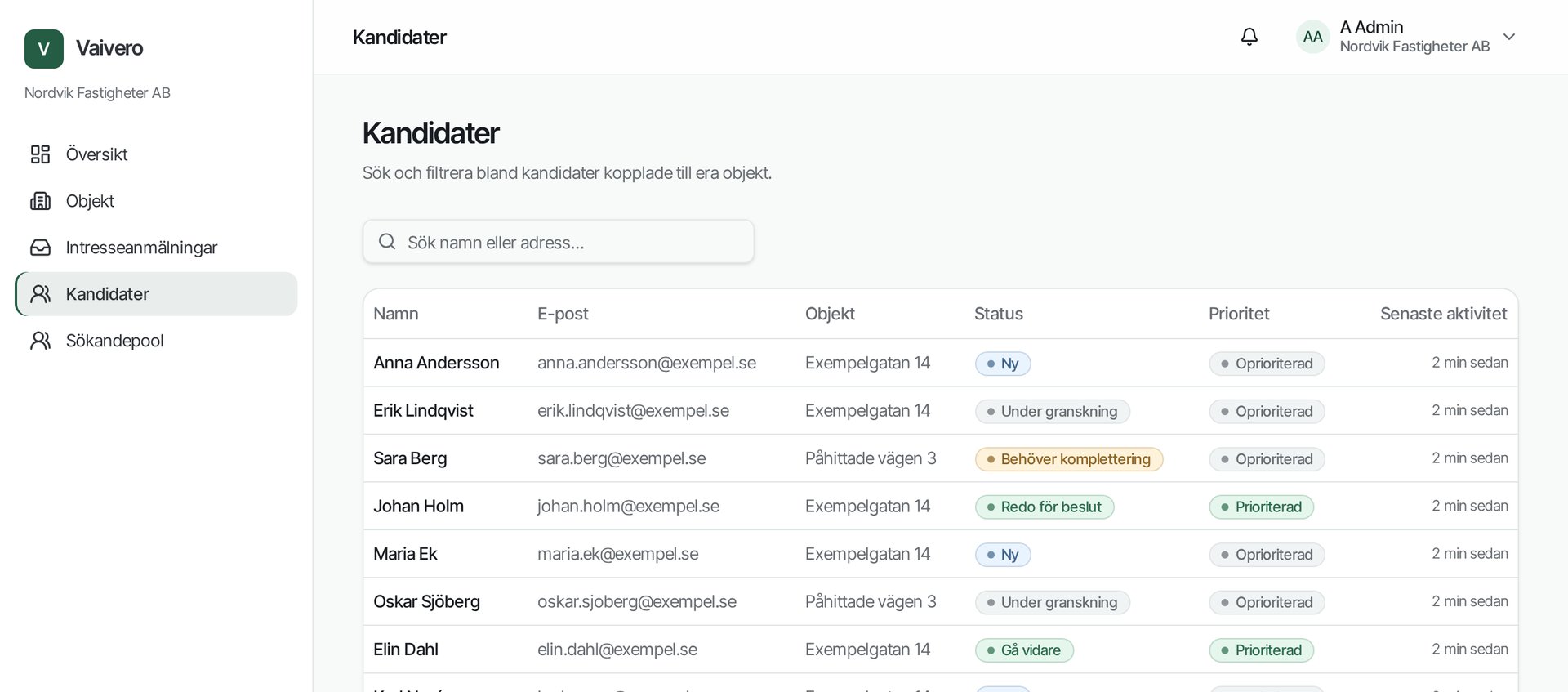
Task: Open candidate Sara Berg
Action: (410, 458)
